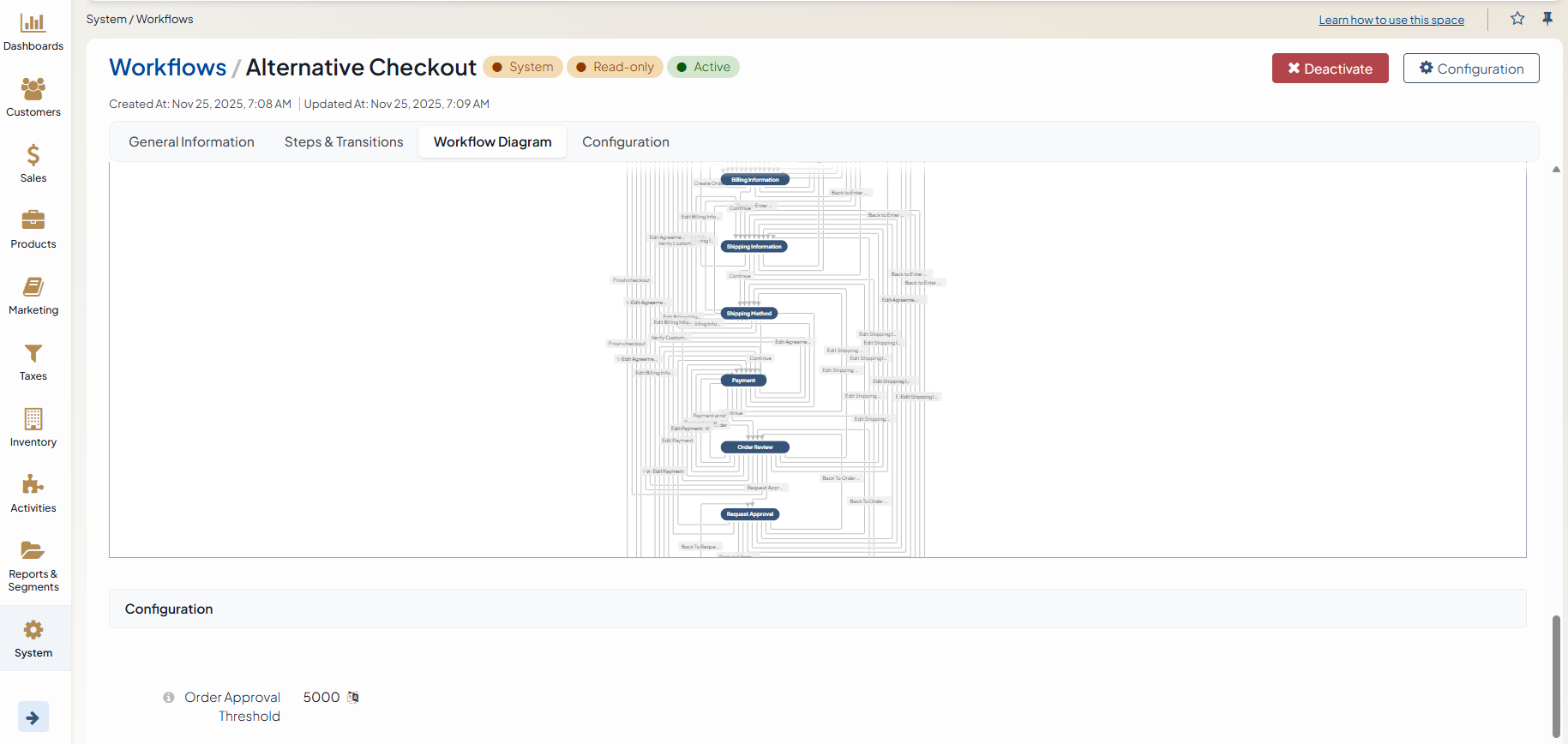The image size is (1568, 744).
Task: Open the Customers menu icon
Action: click(33, 89)
